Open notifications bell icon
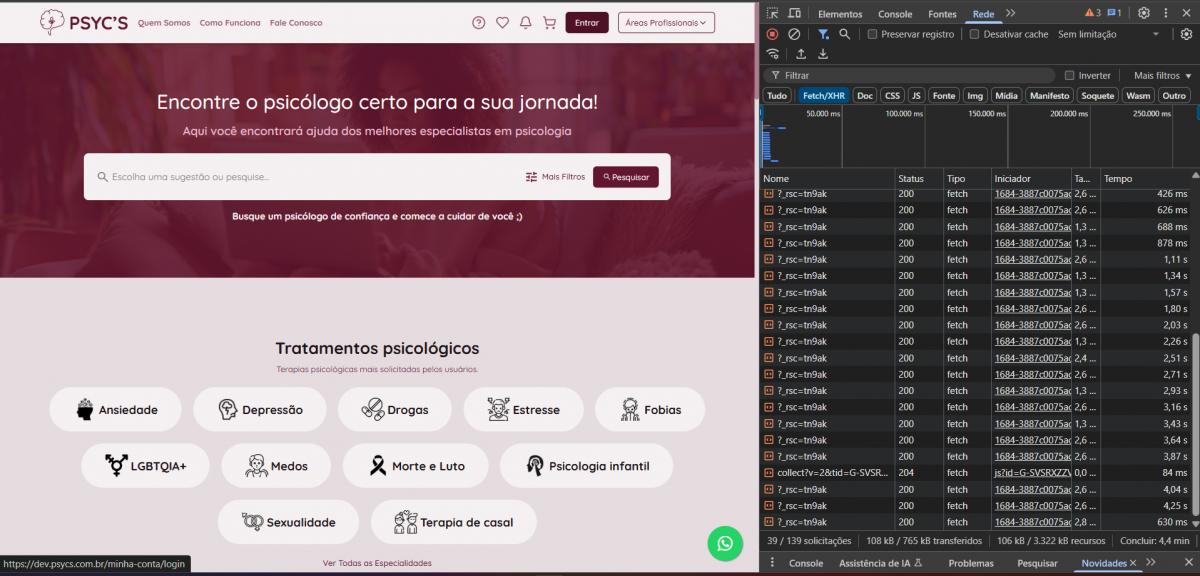 526,23
